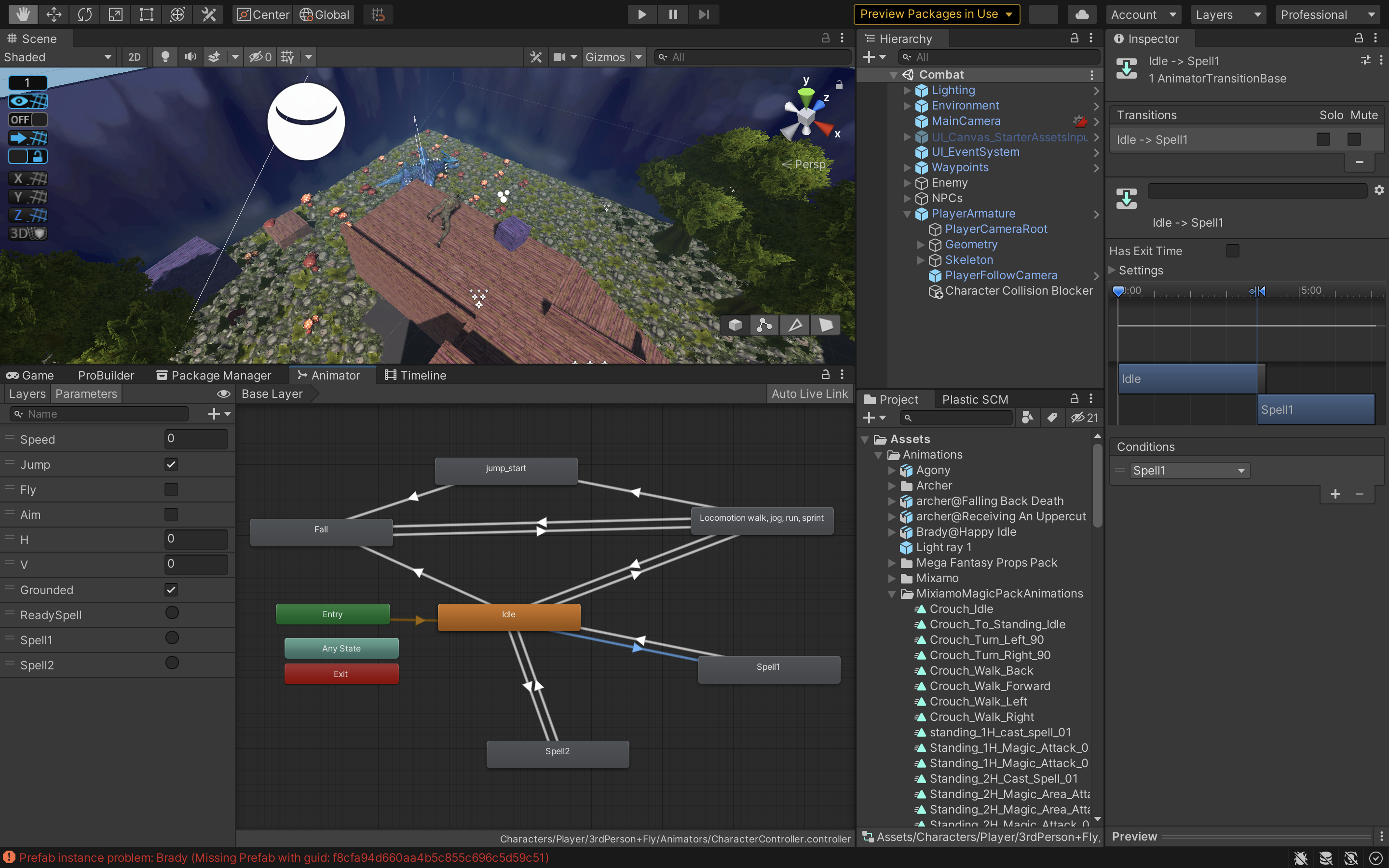
Task: Switch to the Timeline tab
Action: (x=416, y=376)
